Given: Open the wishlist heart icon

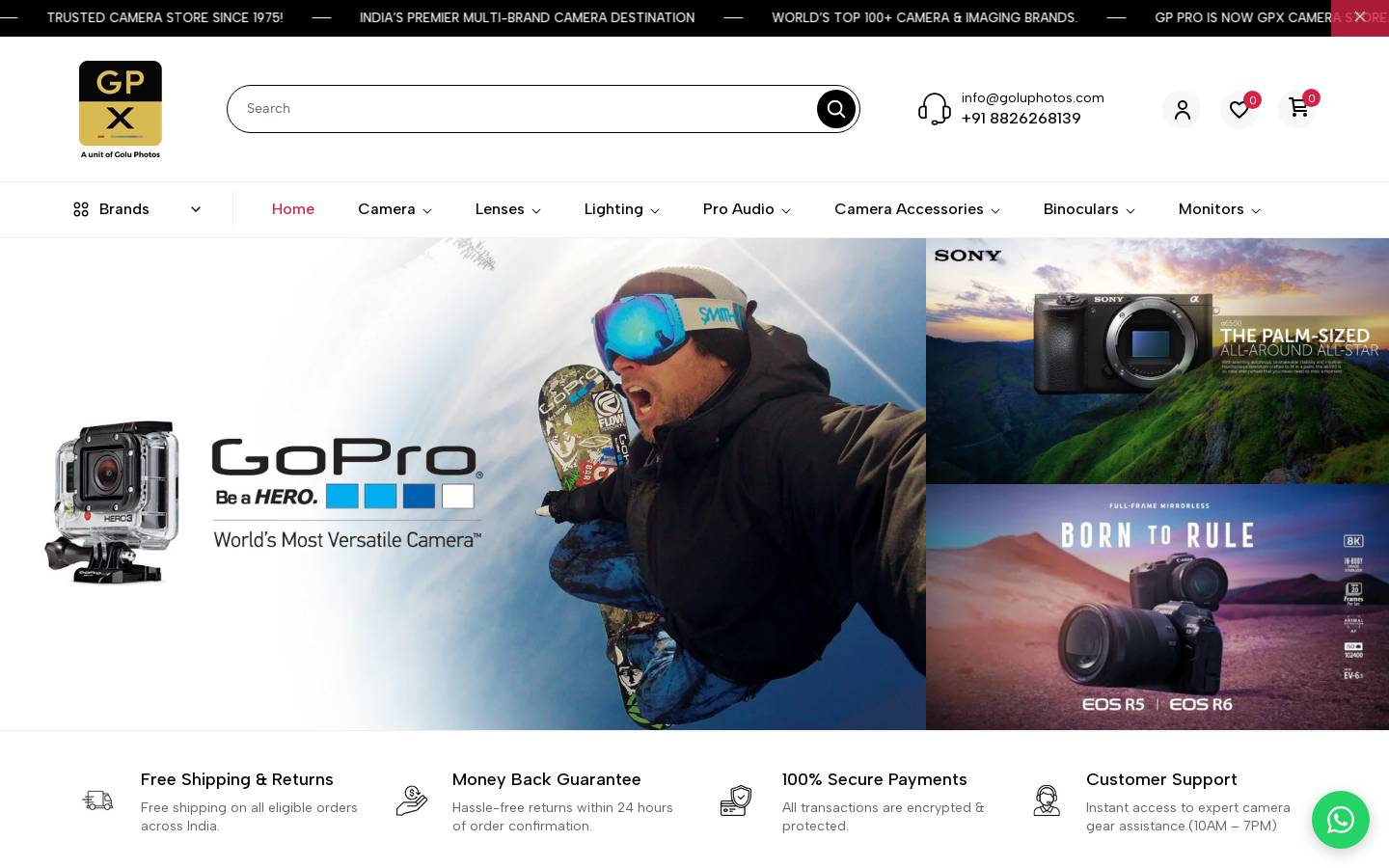Looking at the screenshot, I should click(x=1239, y=109).
